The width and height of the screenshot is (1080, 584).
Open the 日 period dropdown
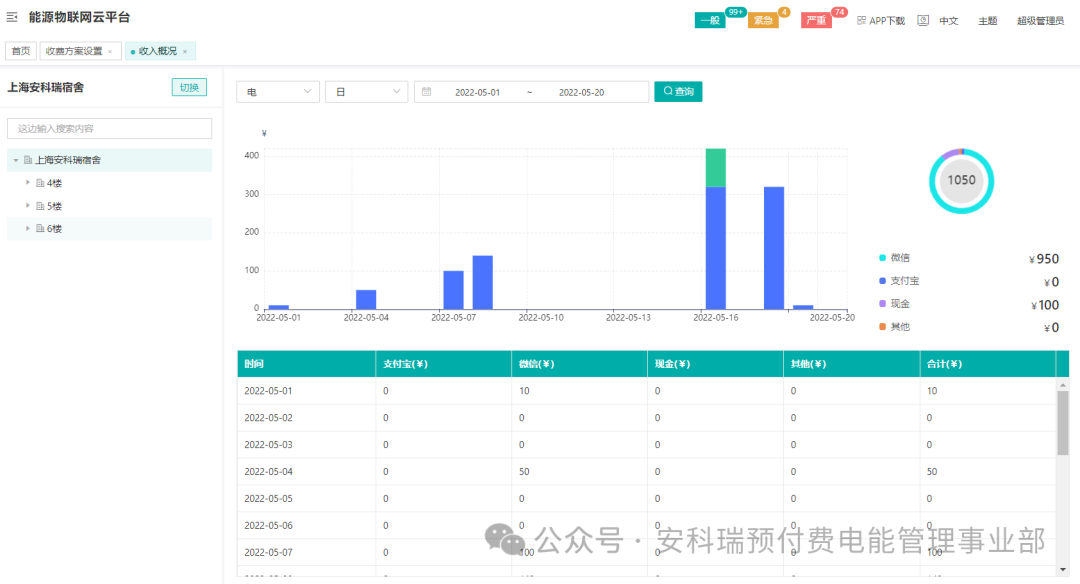[366, 92]
